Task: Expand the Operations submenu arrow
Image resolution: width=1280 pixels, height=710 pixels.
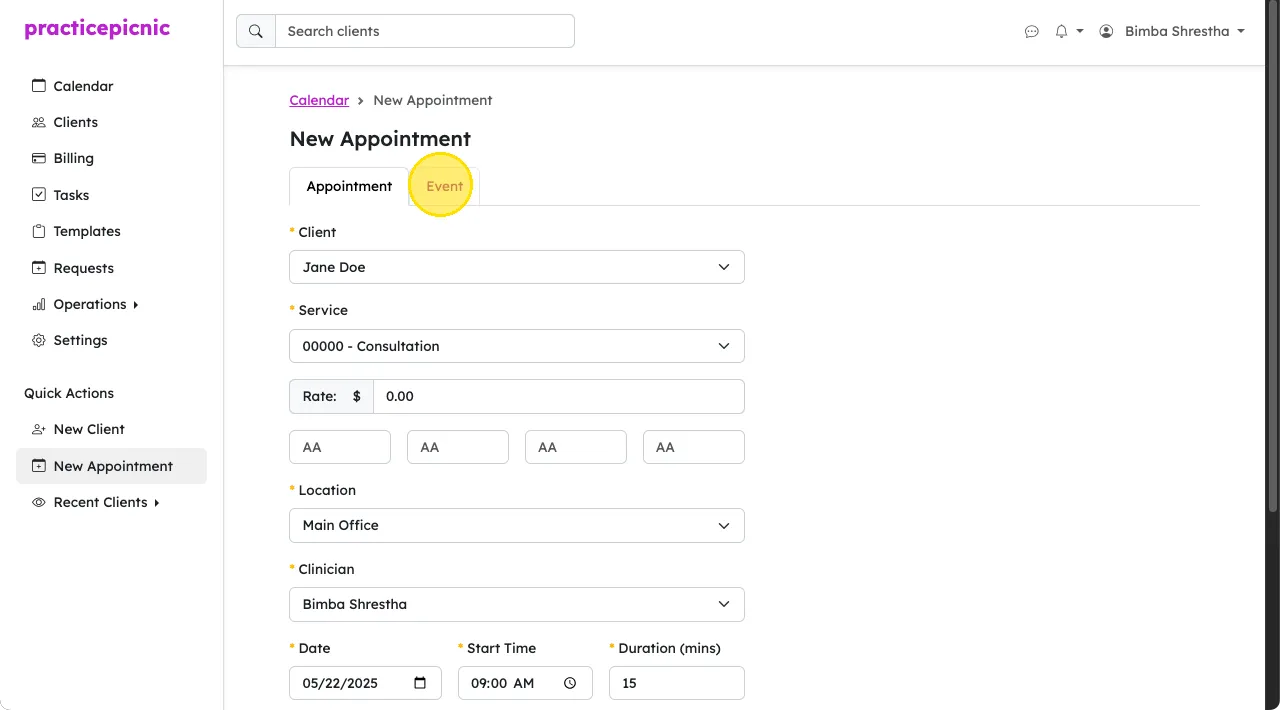Action: tap(135, 305)
